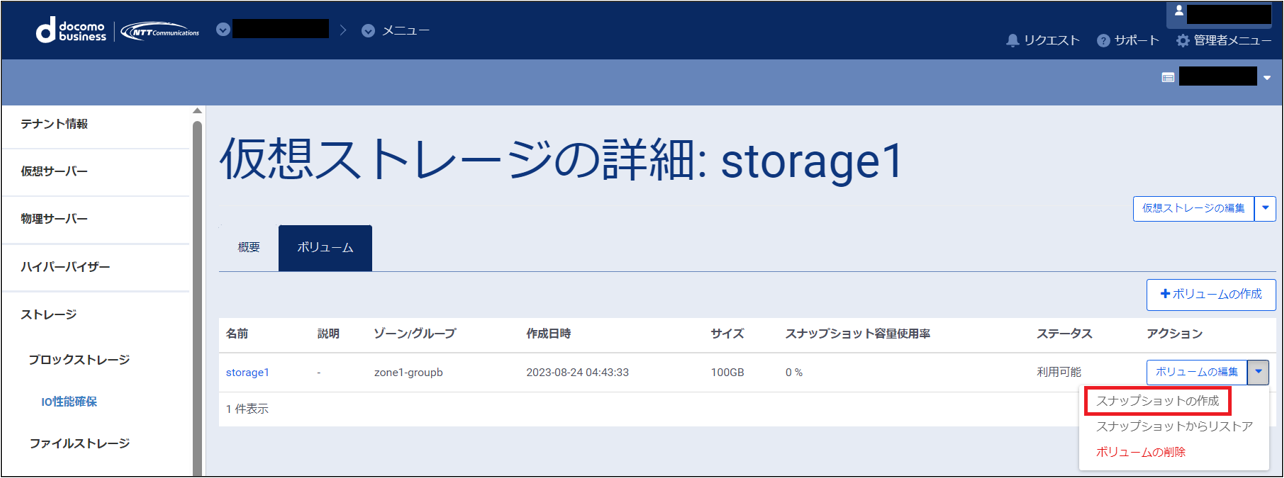Switch to the 概要 tab
Viewport: 1284px width, 478px height.
point(249,248)
